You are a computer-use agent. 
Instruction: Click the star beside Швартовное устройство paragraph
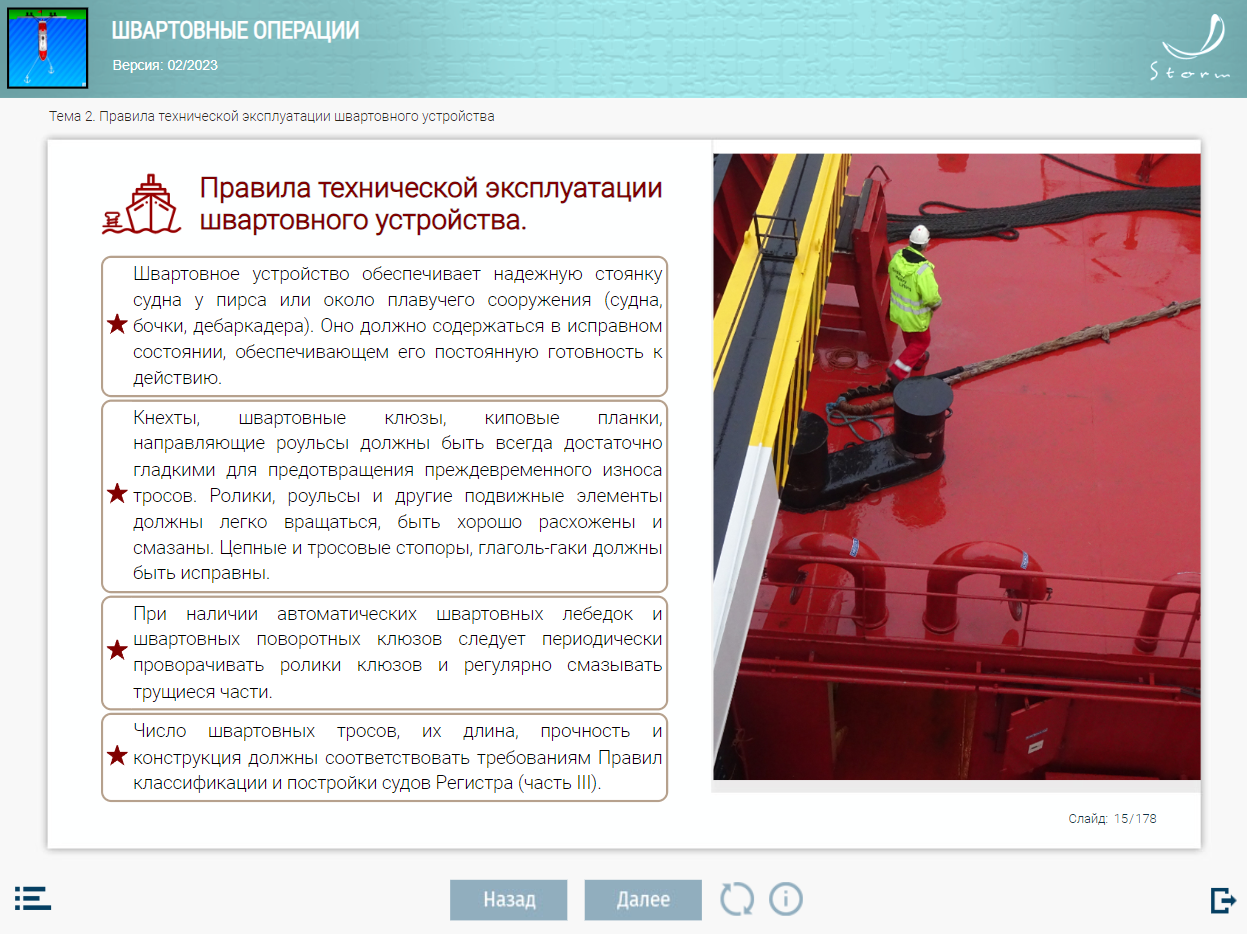tap(117, 324)
